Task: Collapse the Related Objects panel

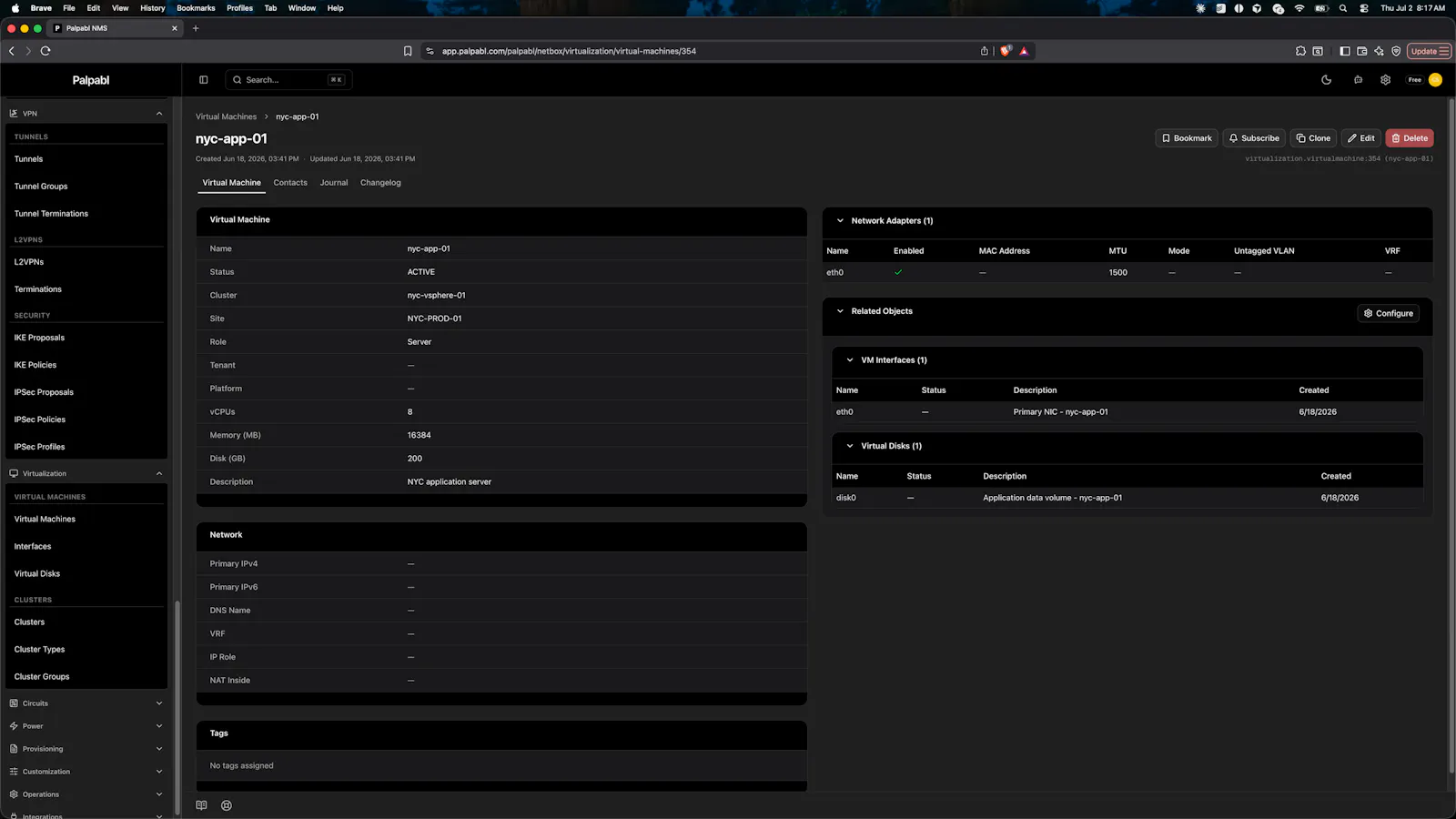Action: pyautogui.click(x=840, y=311)
